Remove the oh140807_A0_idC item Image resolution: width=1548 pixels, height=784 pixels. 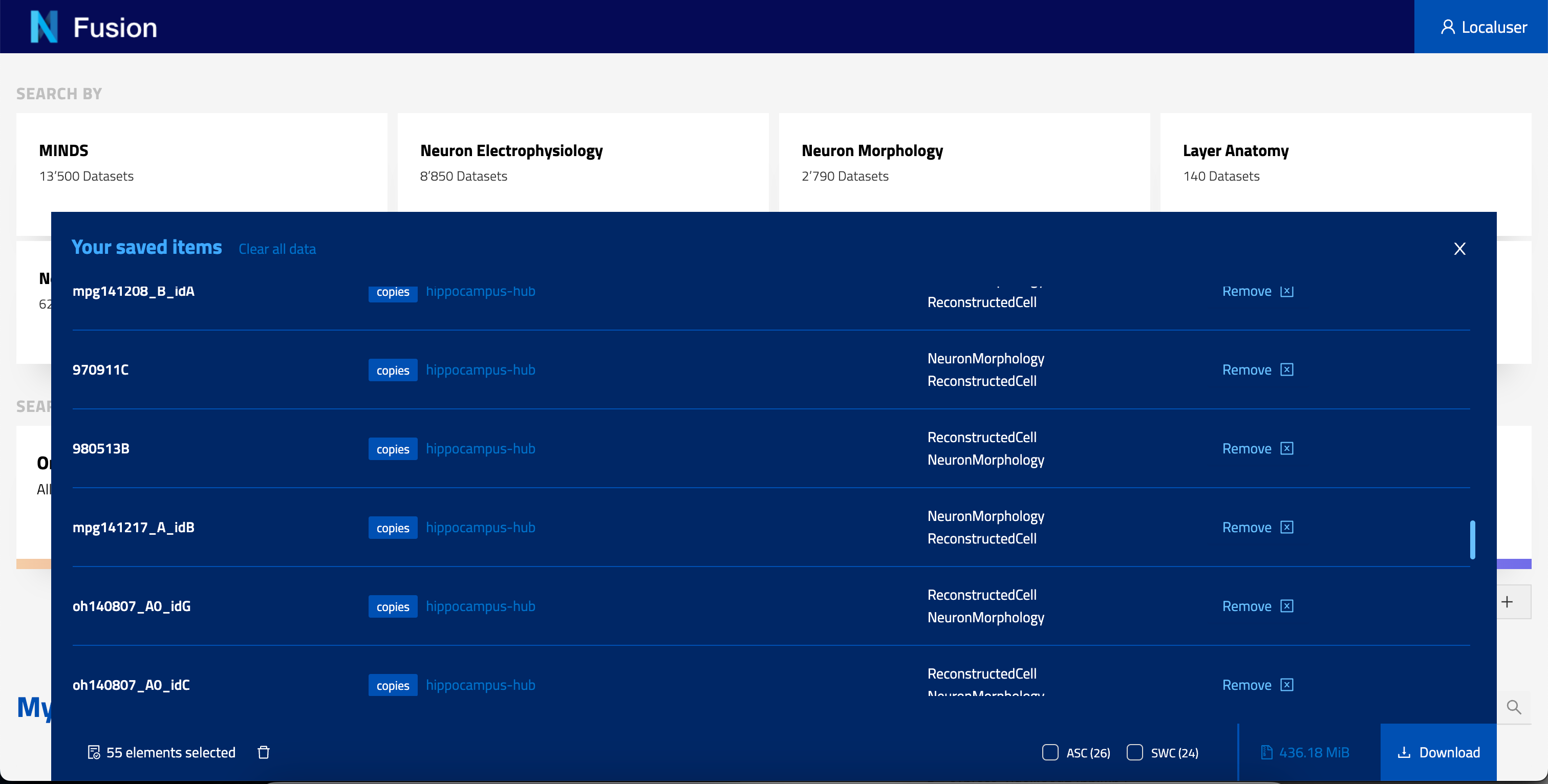coord(1257,685)
